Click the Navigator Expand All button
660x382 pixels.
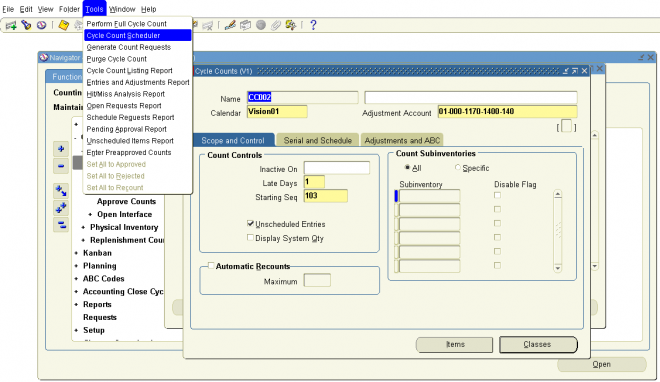pos(61,208)
